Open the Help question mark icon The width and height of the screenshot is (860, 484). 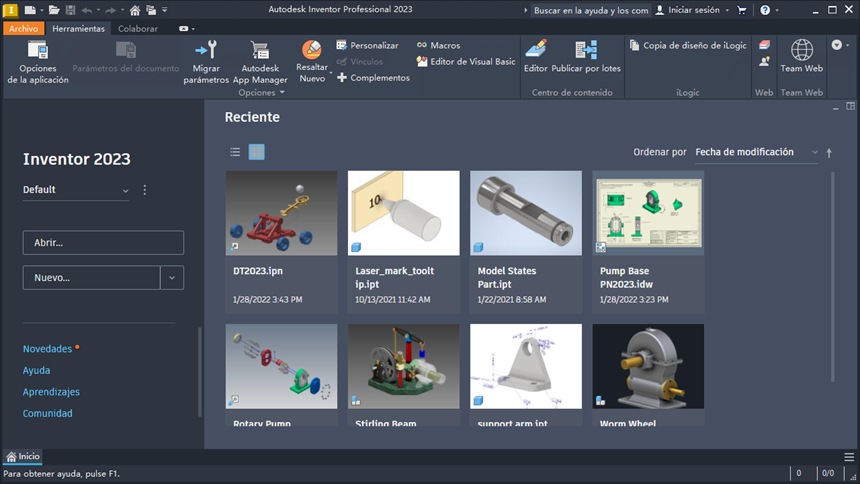(765, 10)
